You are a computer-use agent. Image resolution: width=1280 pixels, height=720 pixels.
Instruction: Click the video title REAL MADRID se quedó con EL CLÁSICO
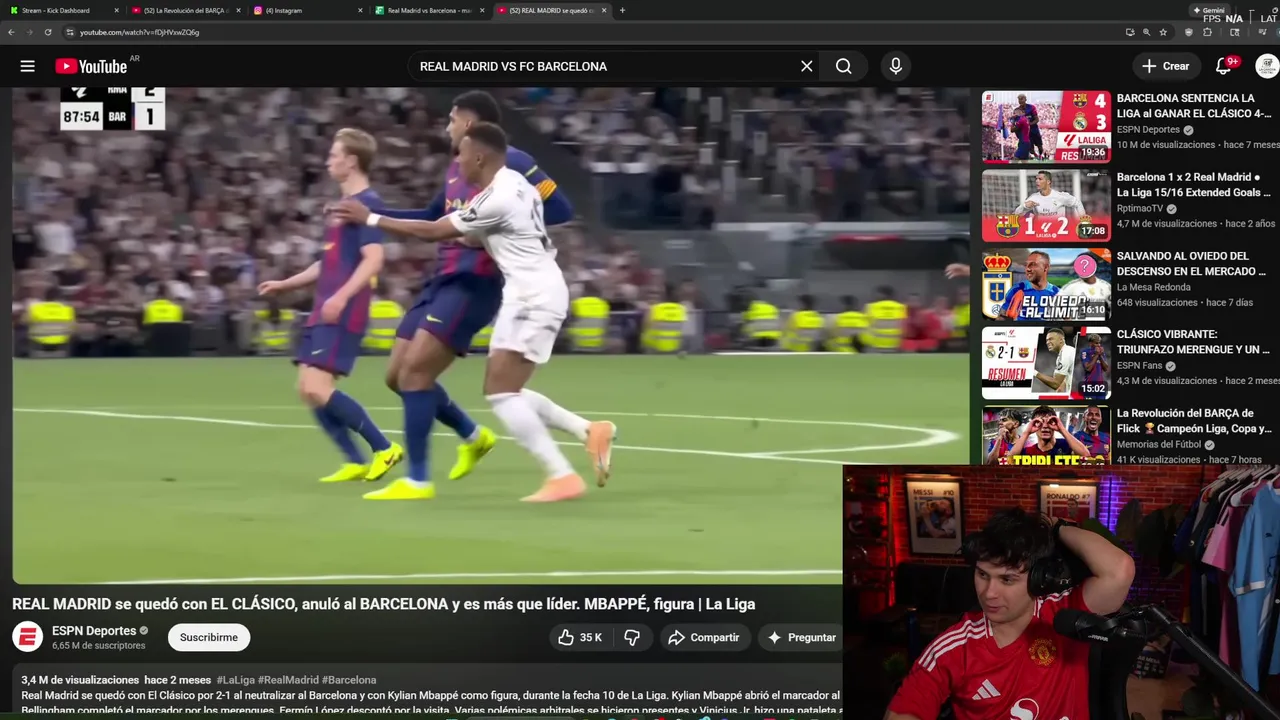coord(383,604)
